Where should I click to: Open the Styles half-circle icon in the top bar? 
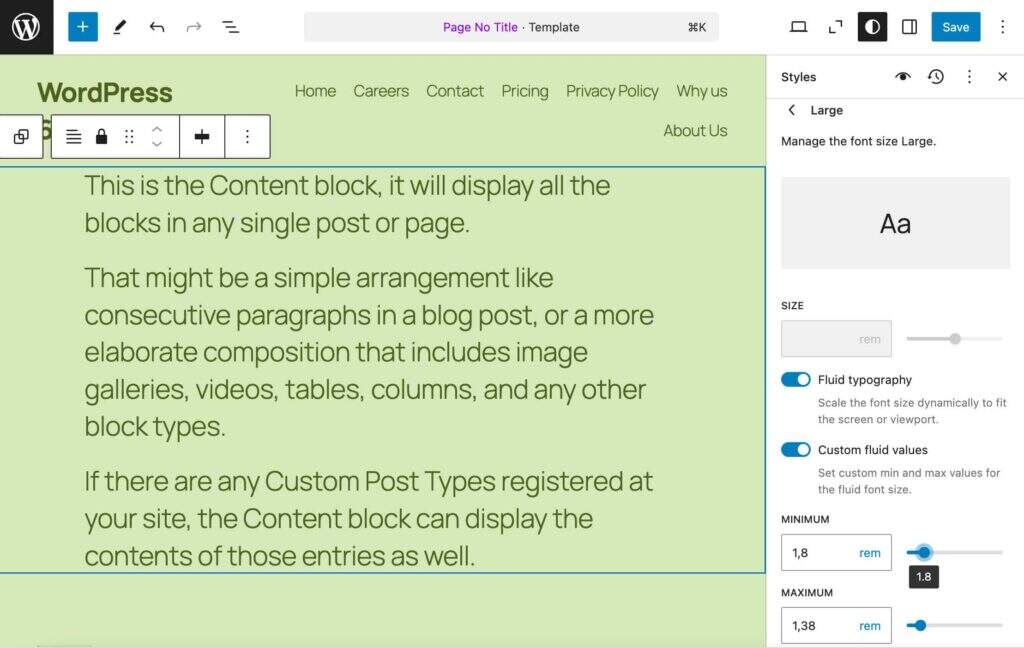point(872,27)
